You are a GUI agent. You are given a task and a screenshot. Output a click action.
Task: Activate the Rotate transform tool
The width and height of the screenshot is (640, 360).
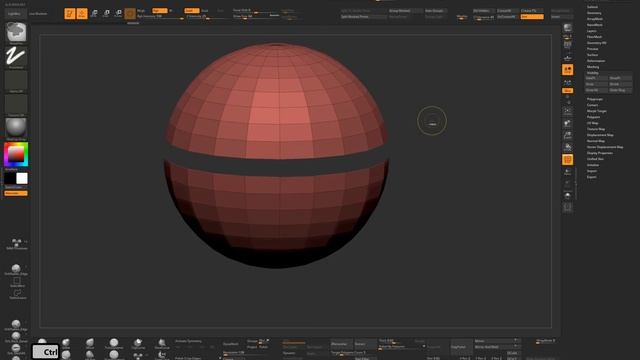118,13
